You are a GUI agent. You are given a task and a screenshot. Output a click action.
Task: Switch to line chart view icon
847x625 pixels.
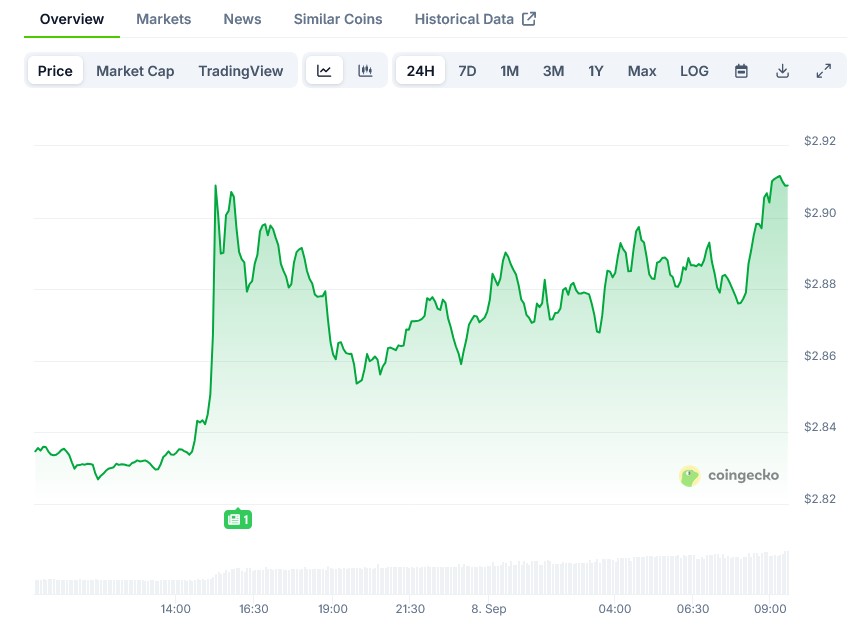point(324,71)
